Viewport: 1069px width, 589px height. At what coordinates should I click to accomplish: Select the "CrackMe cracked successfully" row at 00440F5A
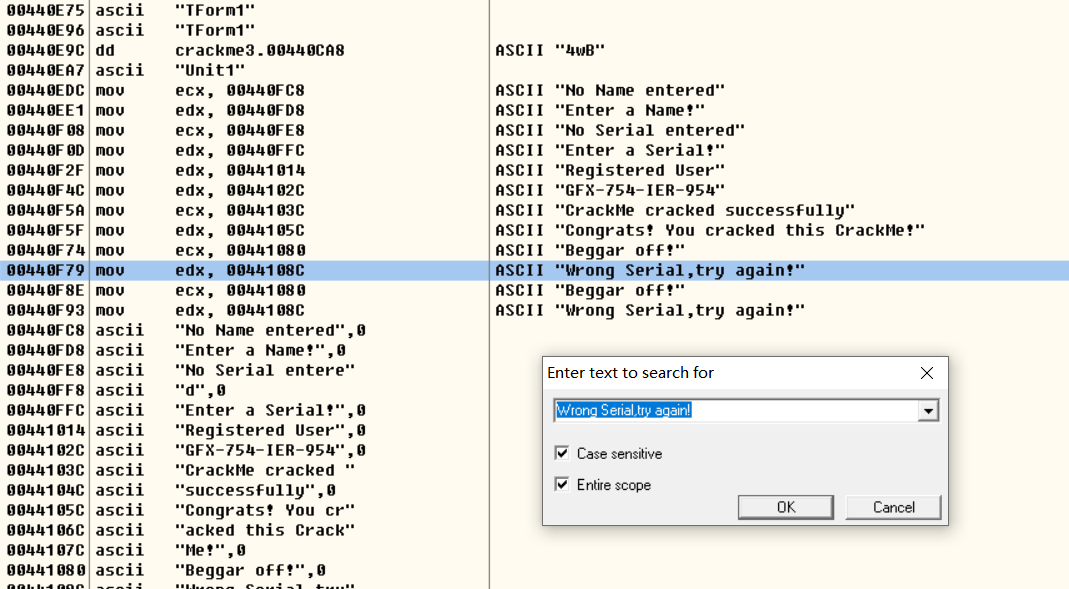[x=240, y=210]
